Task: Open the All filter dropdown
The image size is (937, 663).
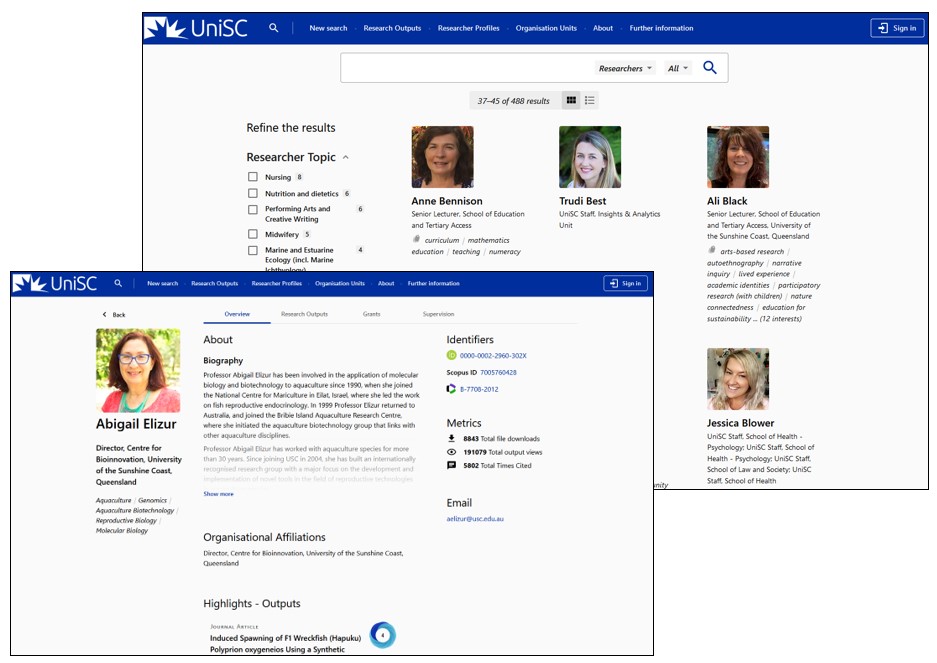Action: [x=678, y=68]
